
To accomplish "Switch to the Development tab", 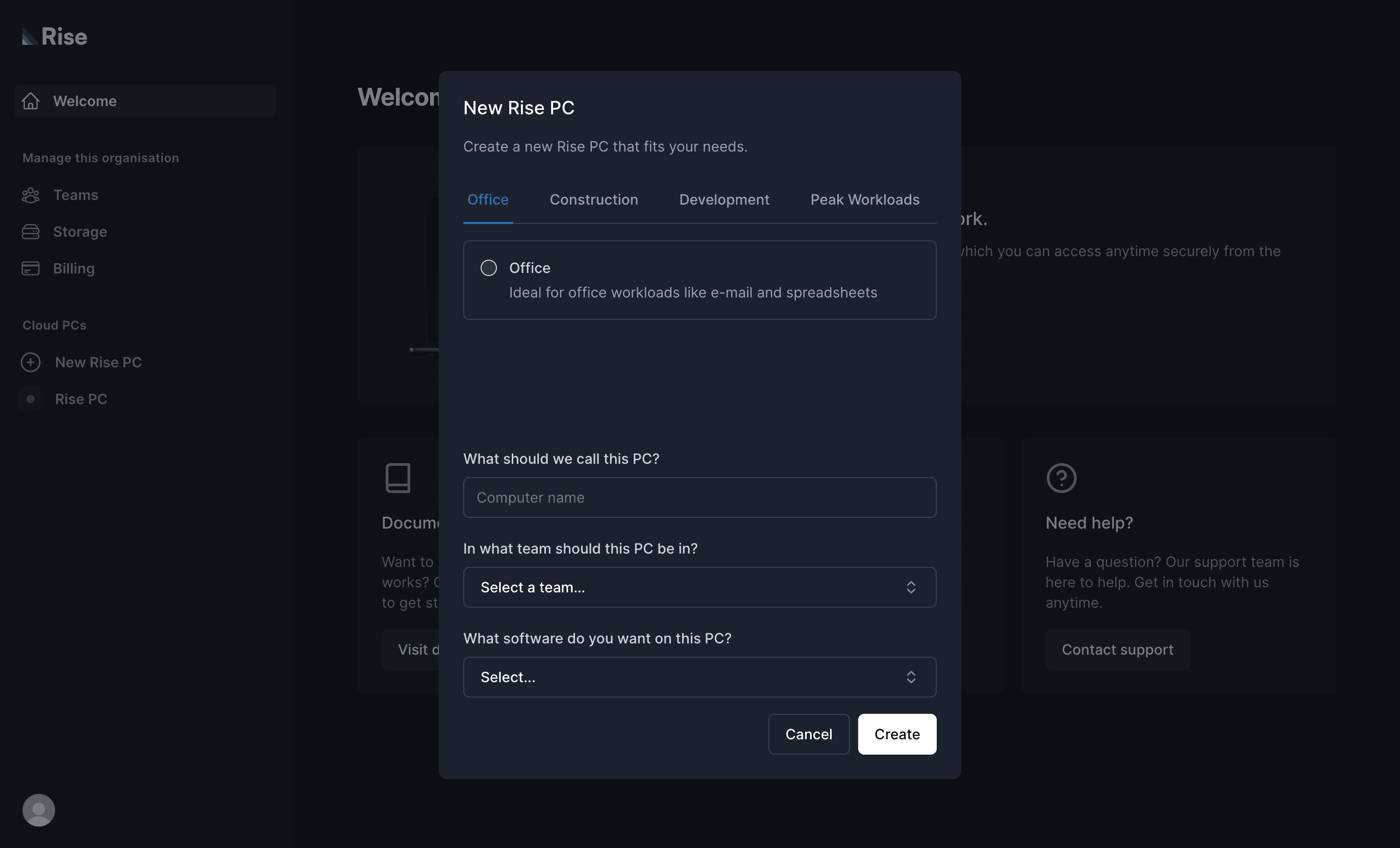I will pyautogui.click(x=724, y=199).
